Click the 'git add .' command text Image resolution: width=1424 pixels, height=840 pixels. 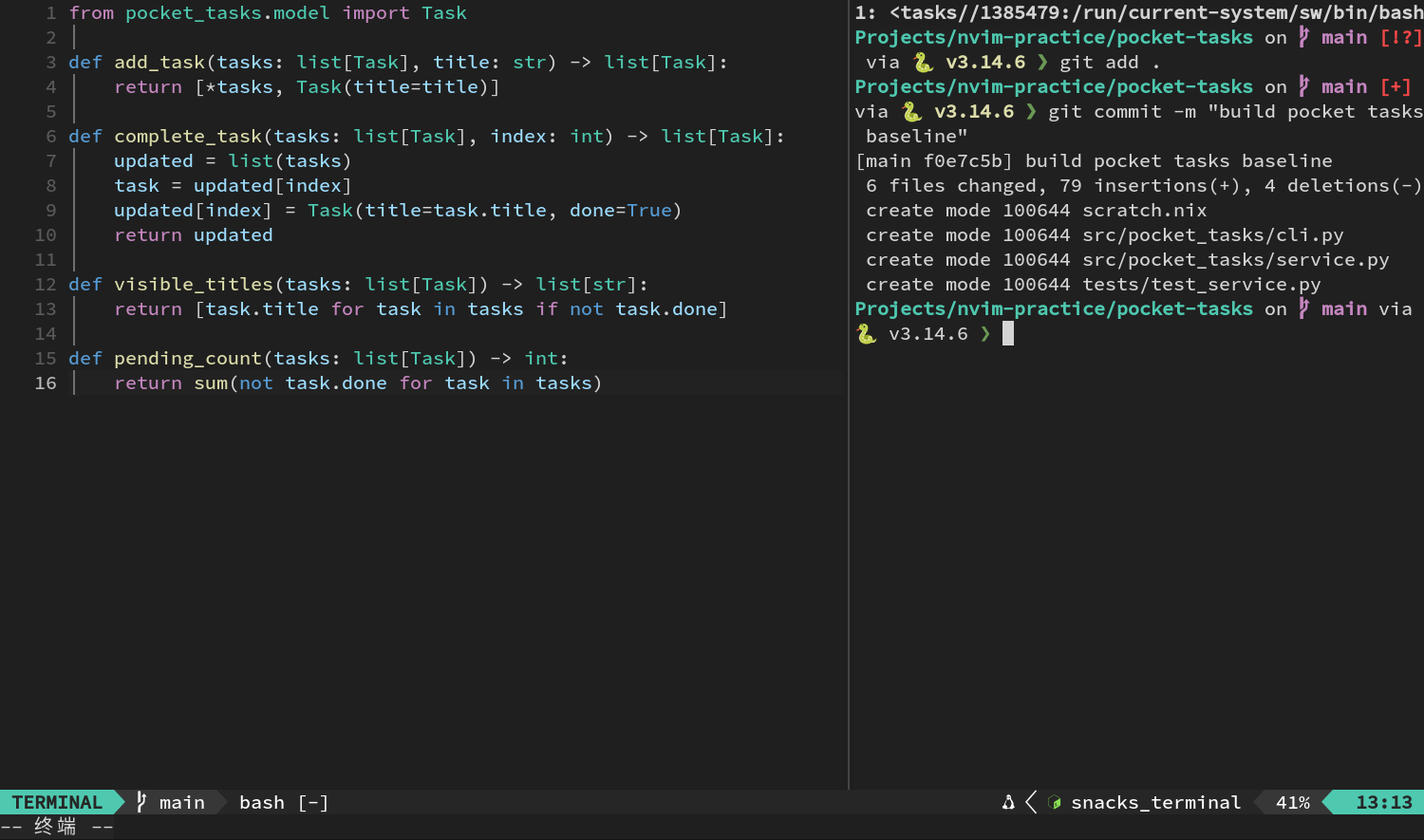[x=1111, y=63]
